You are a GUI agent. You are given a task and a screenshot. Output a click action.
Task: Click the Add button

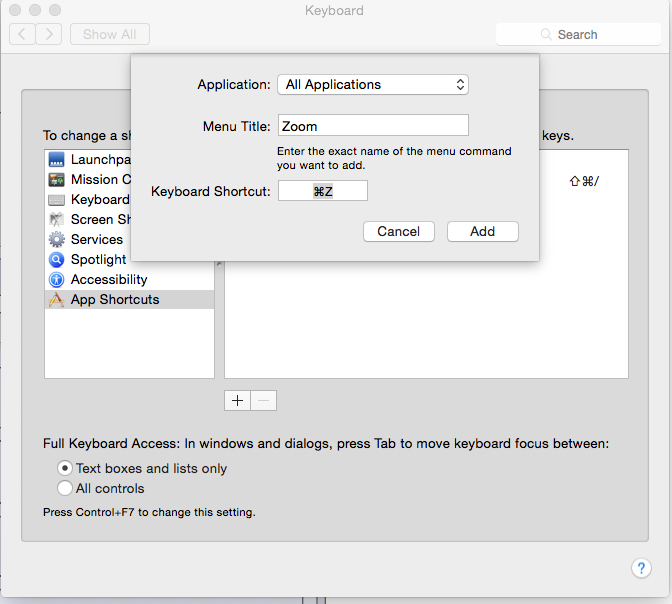pyautogui.click(x=483, y=231)
